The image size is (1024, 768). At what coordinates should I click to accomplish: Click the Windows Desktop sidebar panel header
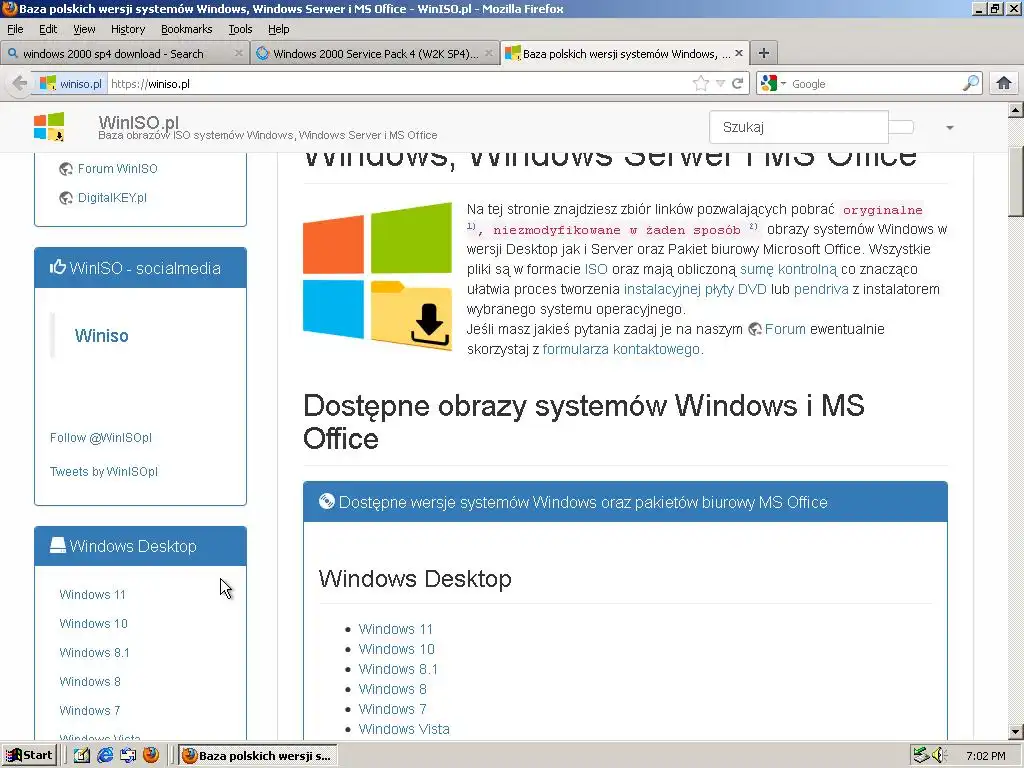click(140, 546)
